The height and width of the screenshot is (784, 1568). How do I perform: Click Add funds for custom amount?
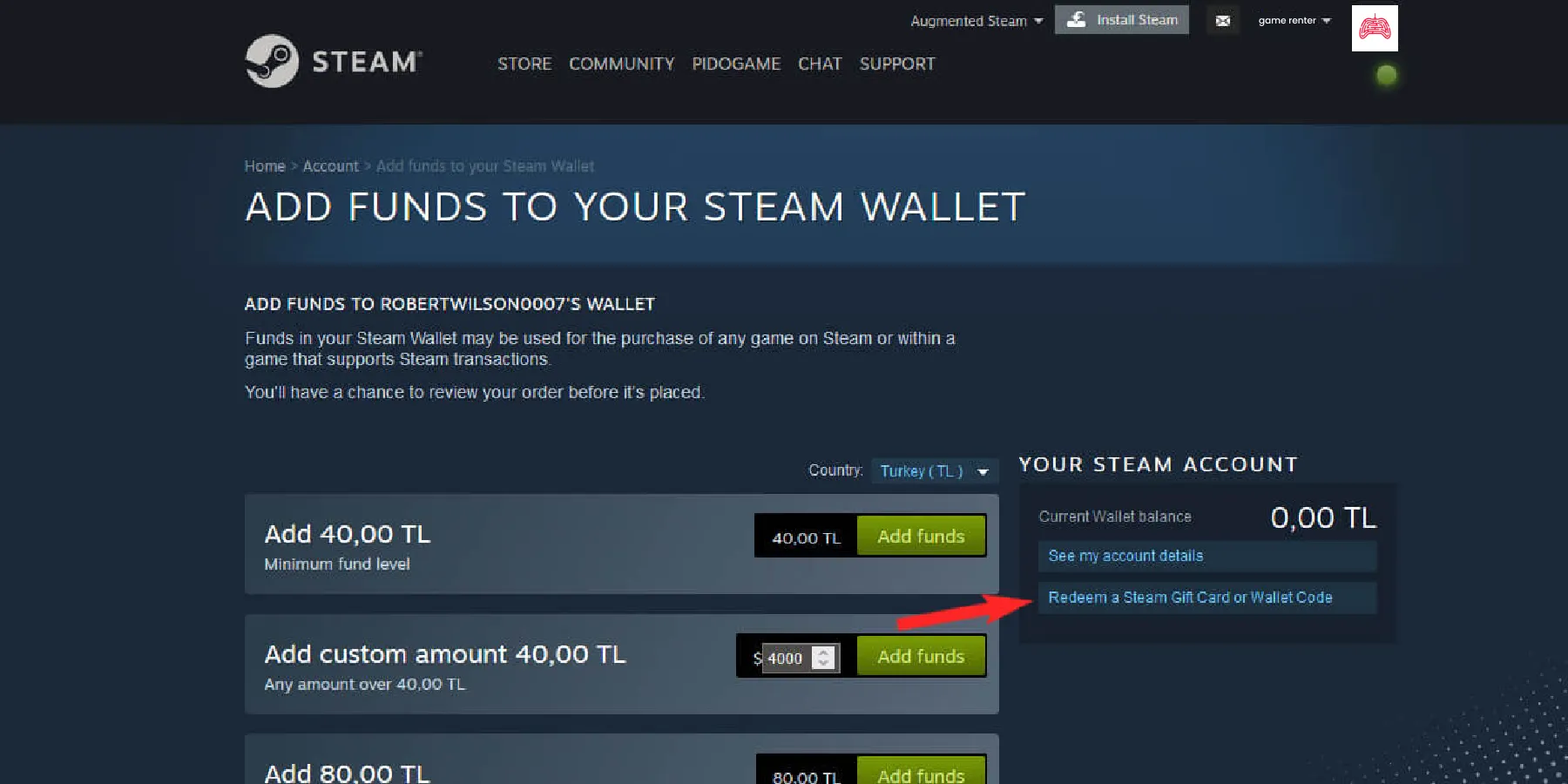921,656
